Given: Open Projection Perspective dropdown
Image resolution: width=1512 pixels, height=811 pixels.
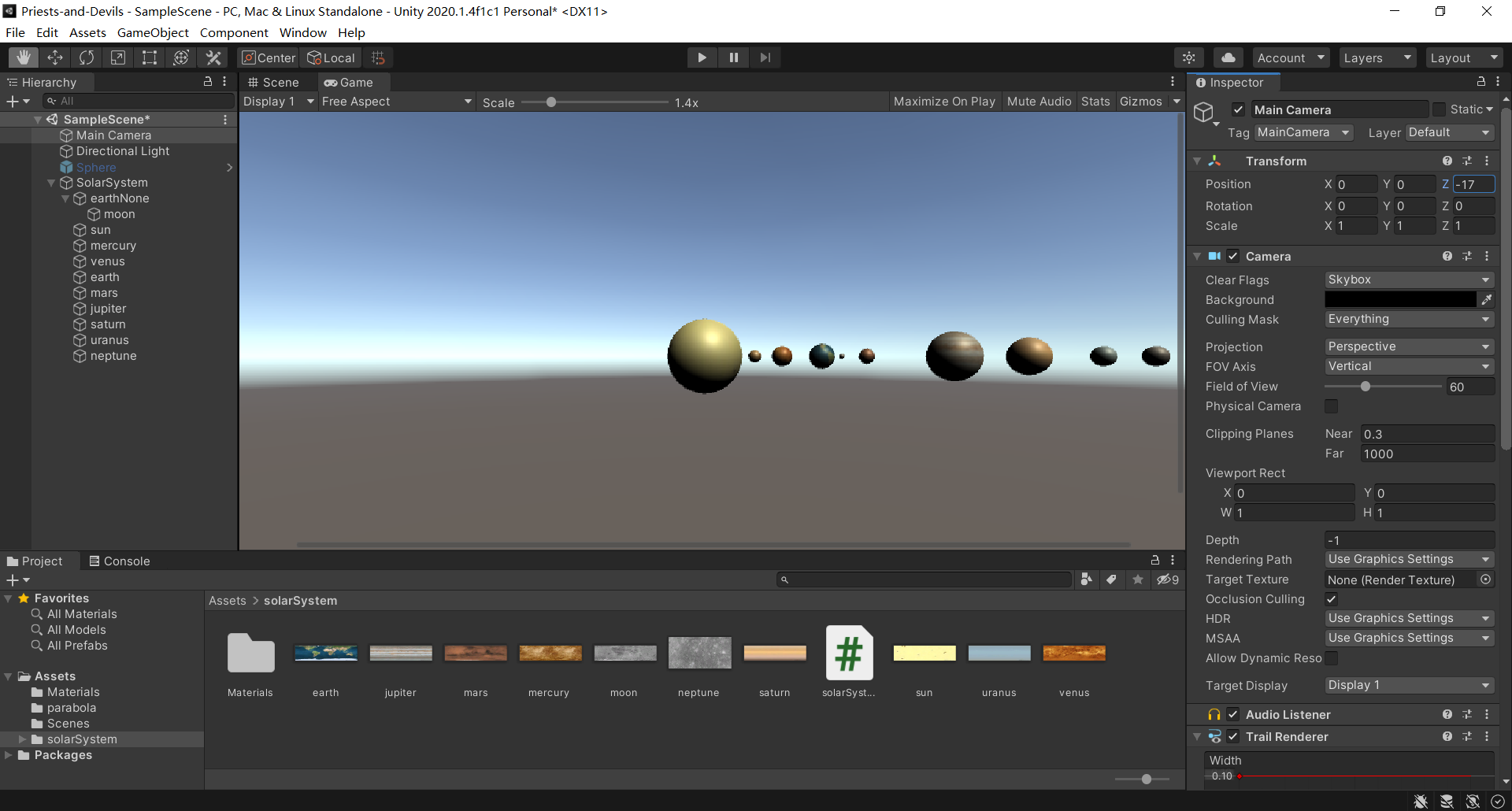Looking at the screenshot, I should tap(1409, 346).
